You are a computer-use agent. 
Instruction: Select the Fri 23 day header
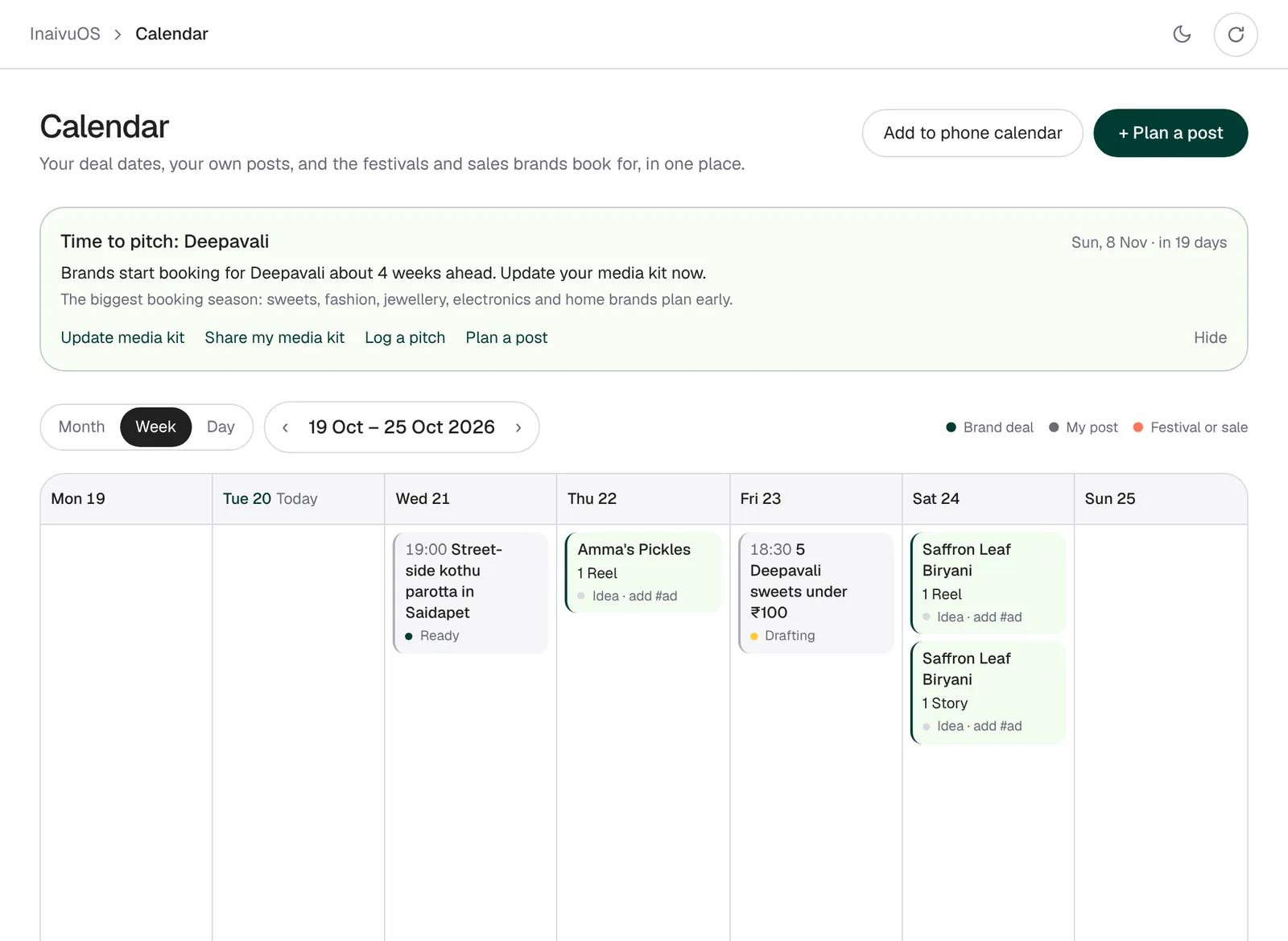[815, 499]
